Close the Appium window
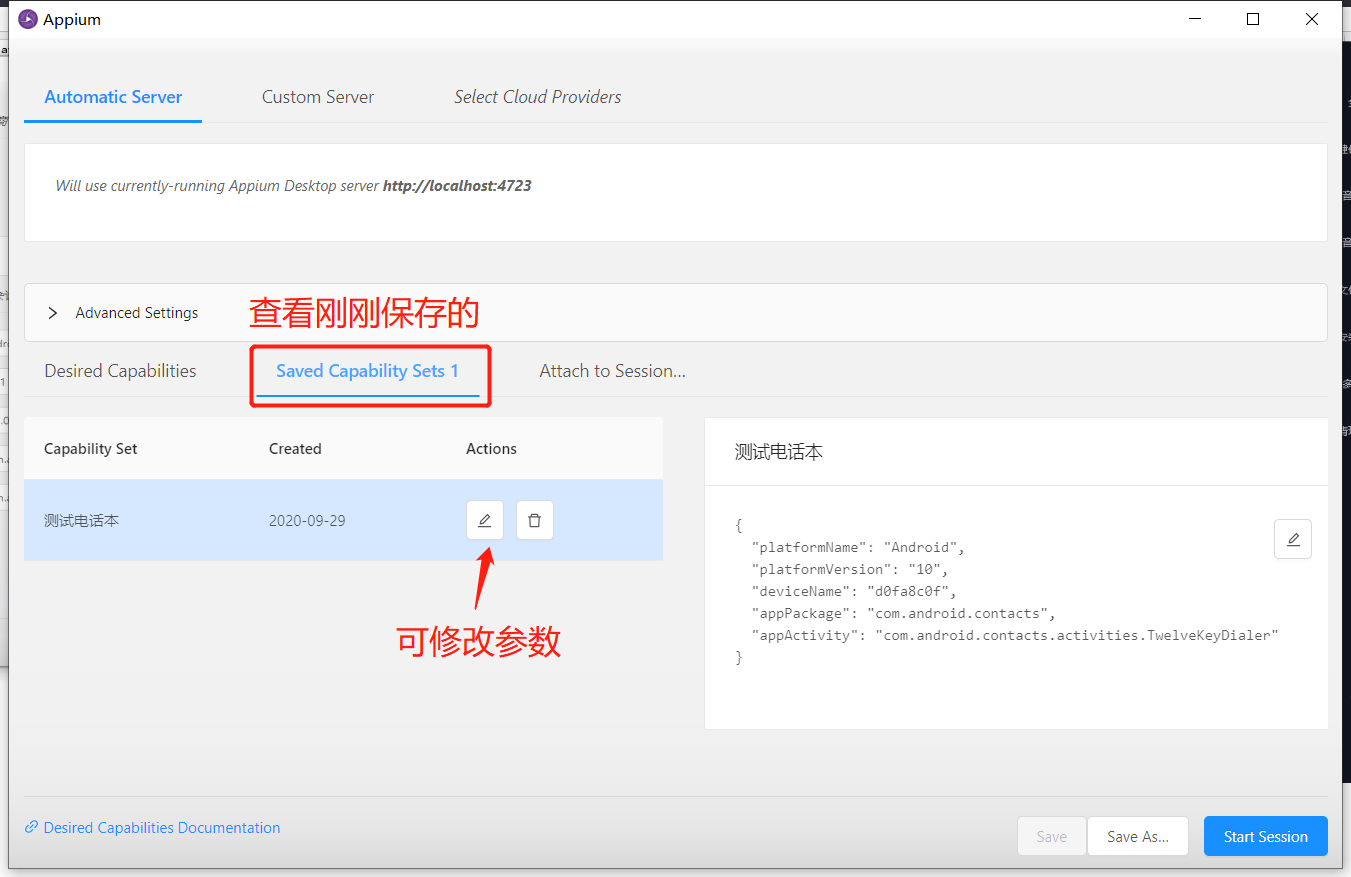The width and height of the screenshot is (1351, 877). coord(1312,19)
